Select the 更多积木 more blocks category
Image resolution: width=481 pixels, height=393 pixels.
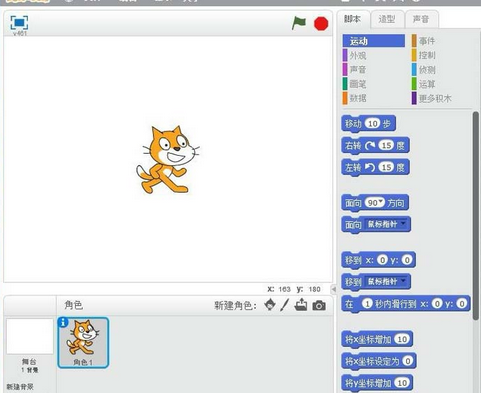tap(432, 98)
